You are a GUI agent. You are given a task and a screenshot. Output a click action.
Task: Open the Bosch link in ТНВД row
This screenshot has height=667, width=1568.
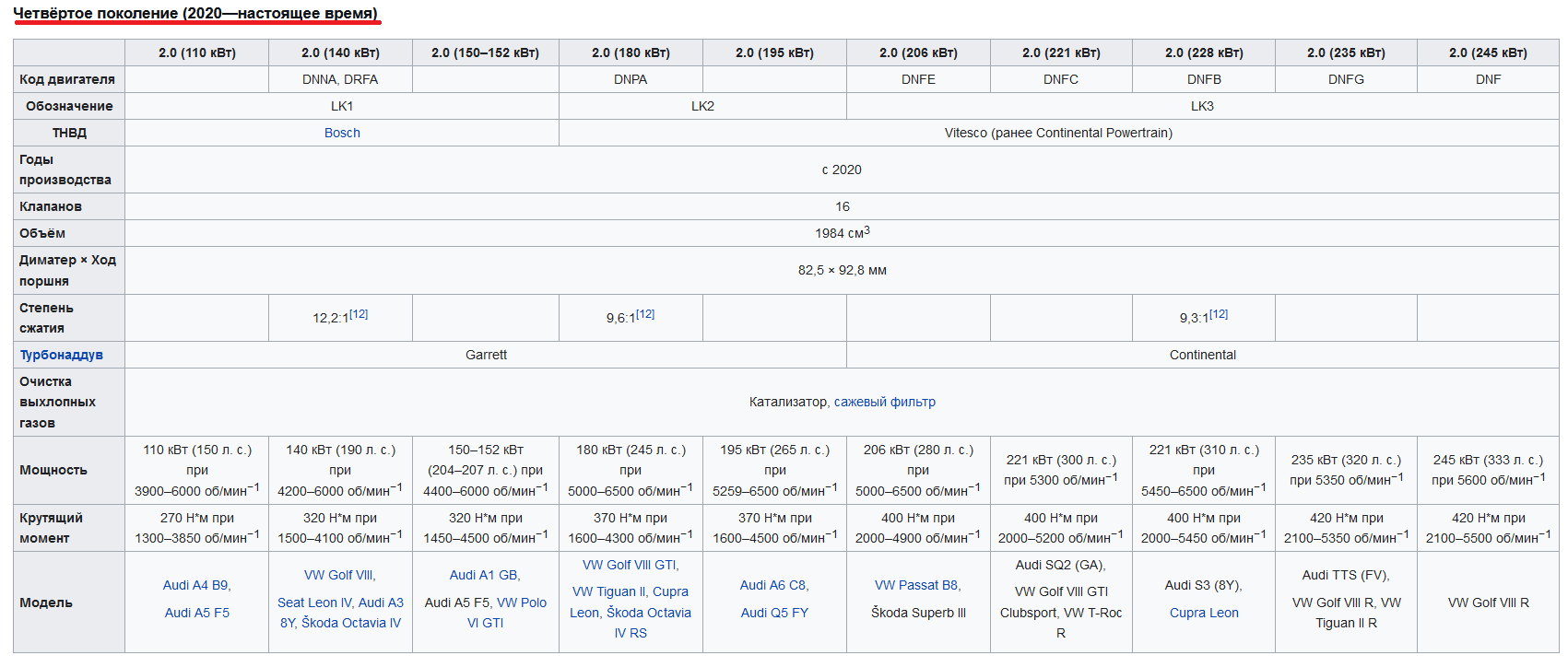pos(342,133)
